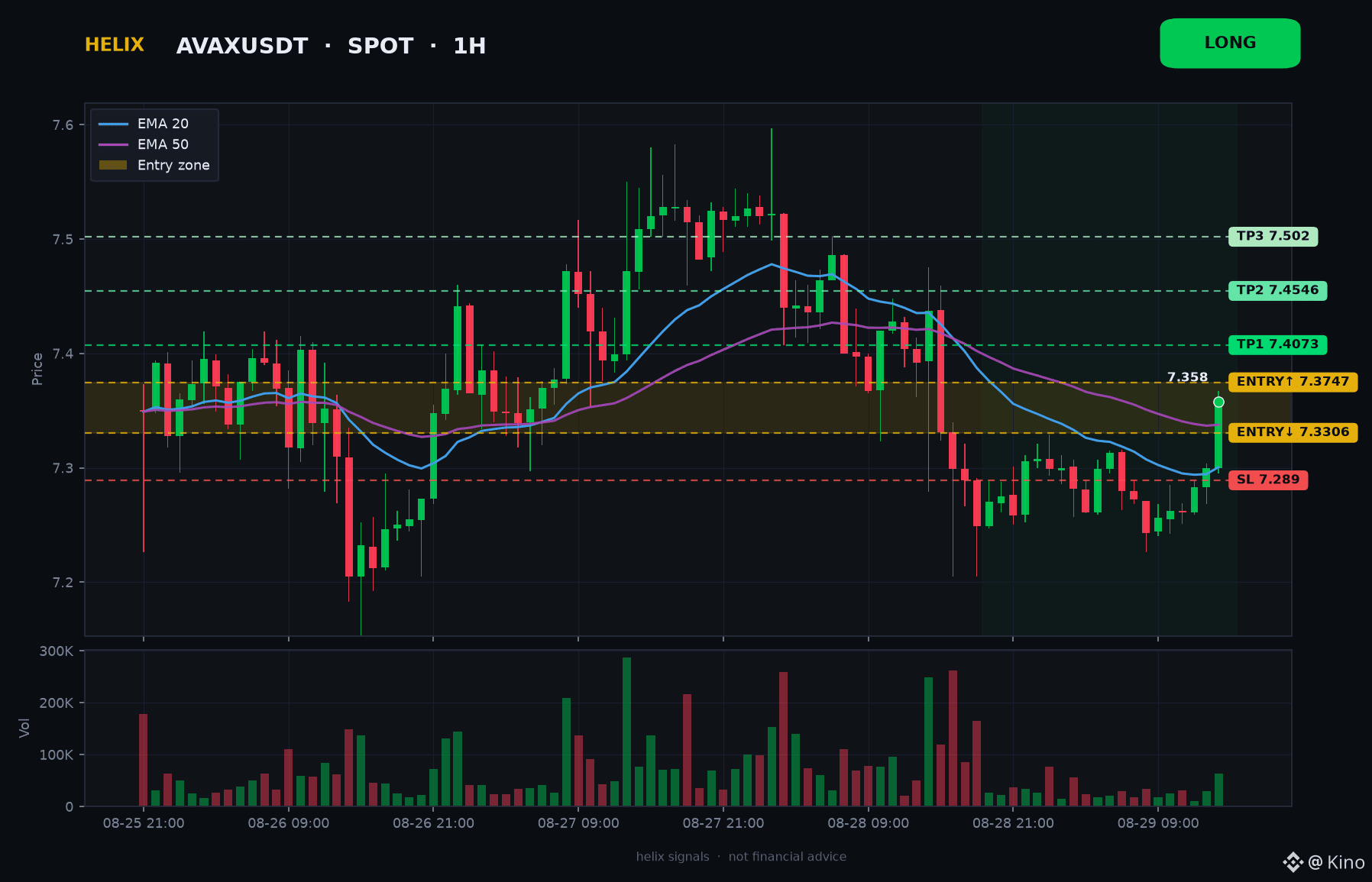Click the Binance logo icon near Kino

click(1293, 862)
